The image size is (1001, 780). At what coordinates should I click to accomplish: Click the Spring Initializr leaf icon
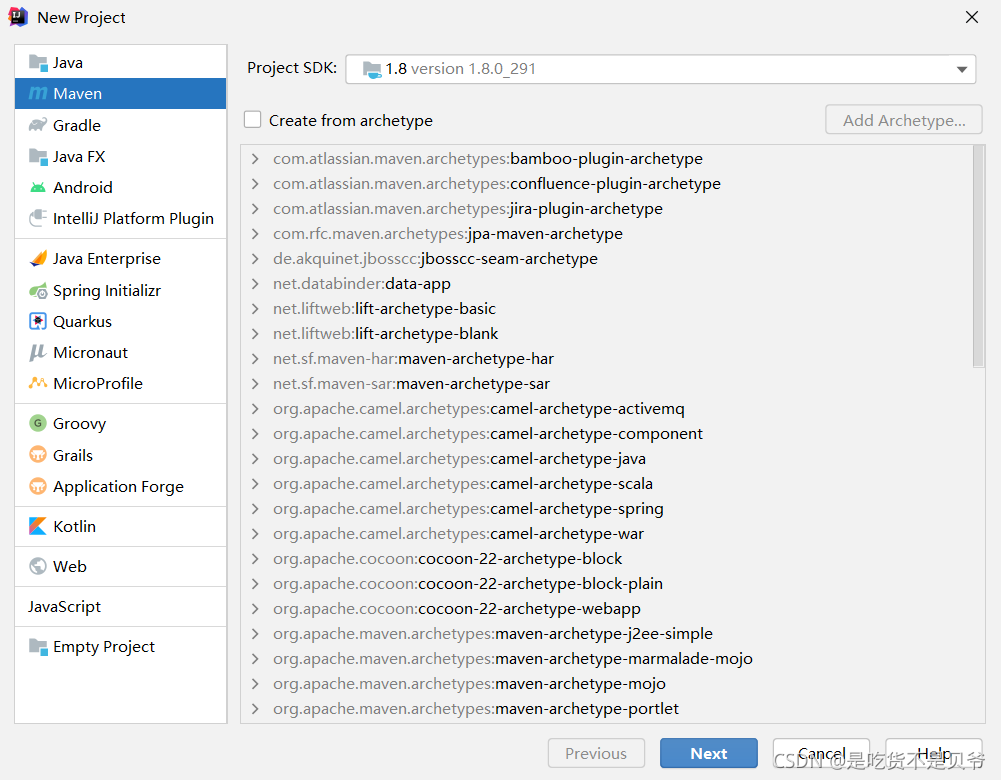click(38, 291)
